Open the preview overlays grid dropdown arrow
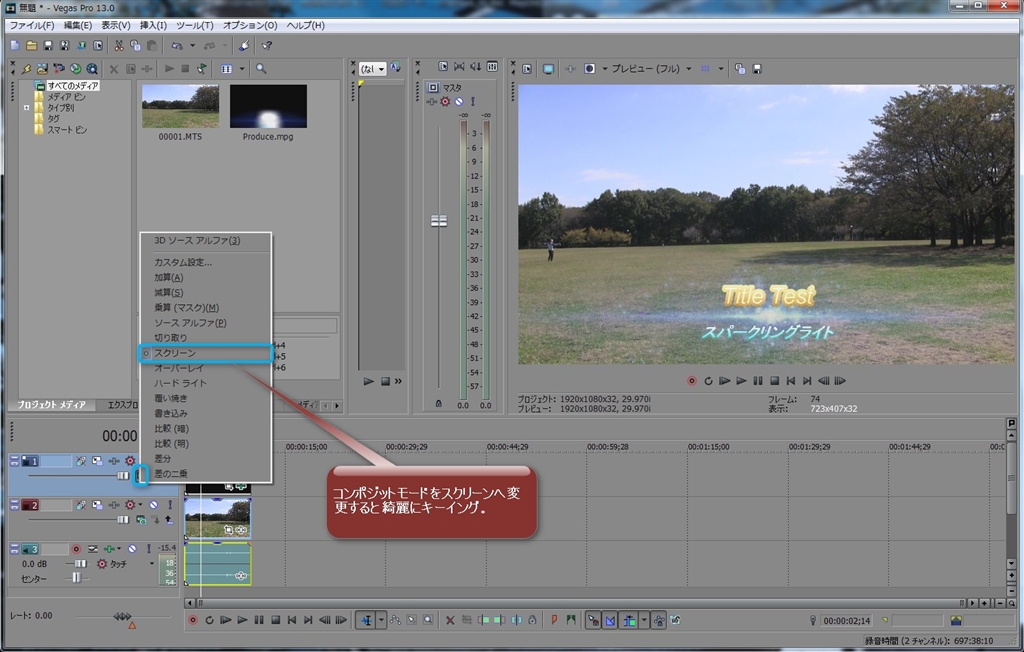 [x=721, y=69]
